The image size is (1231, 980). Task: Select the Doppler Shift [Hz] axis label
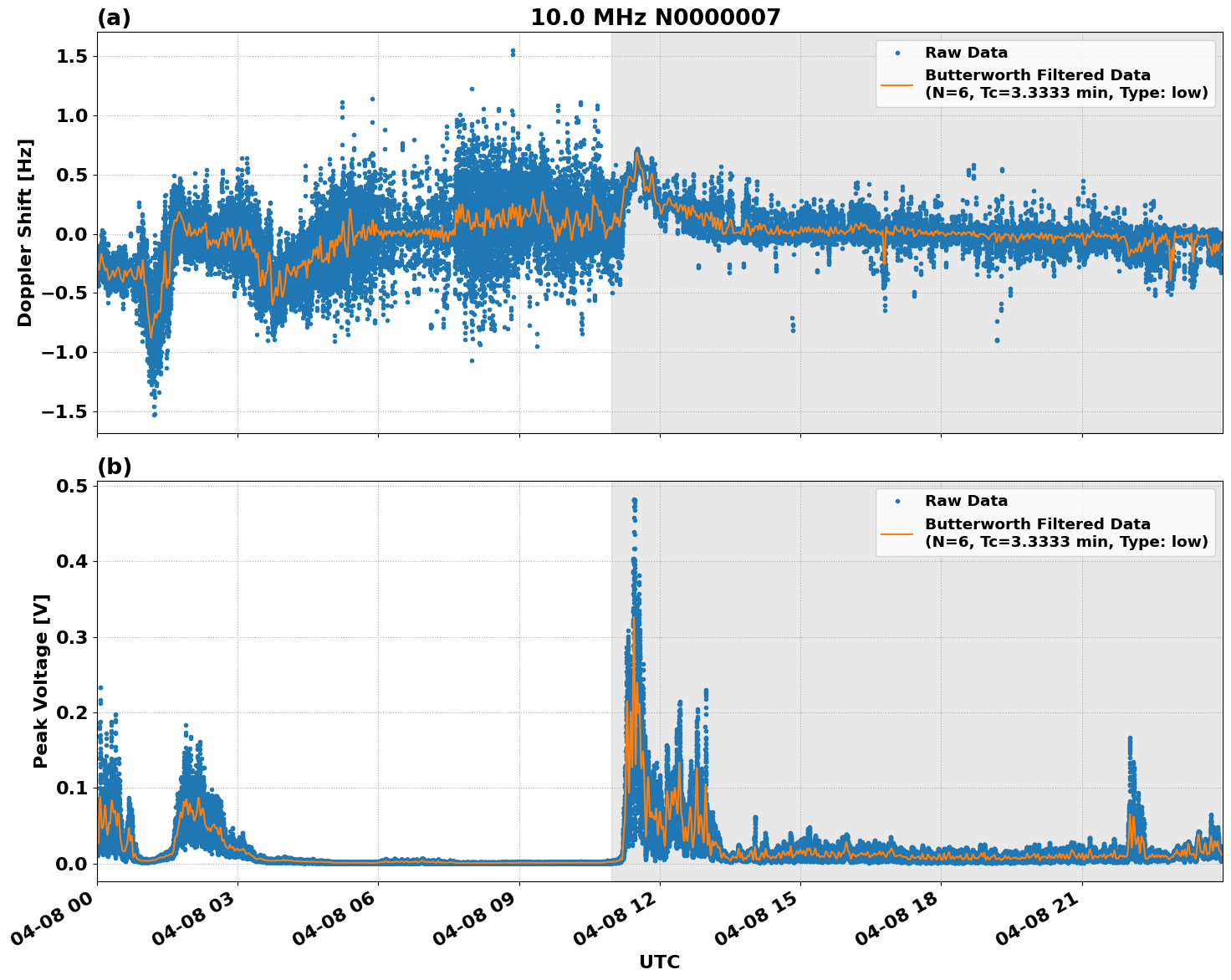[x=25, y=232]
